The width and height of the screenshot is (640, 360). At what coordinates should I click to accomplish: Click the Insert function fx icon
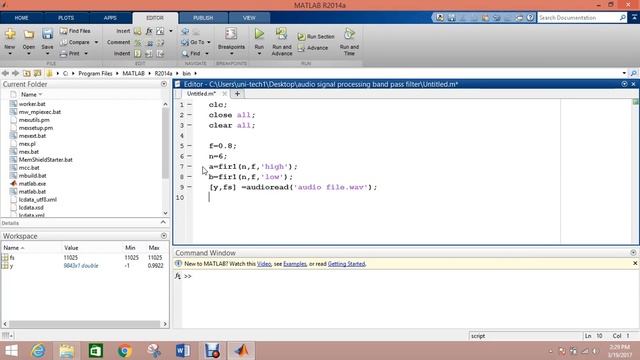click(149, 31)
